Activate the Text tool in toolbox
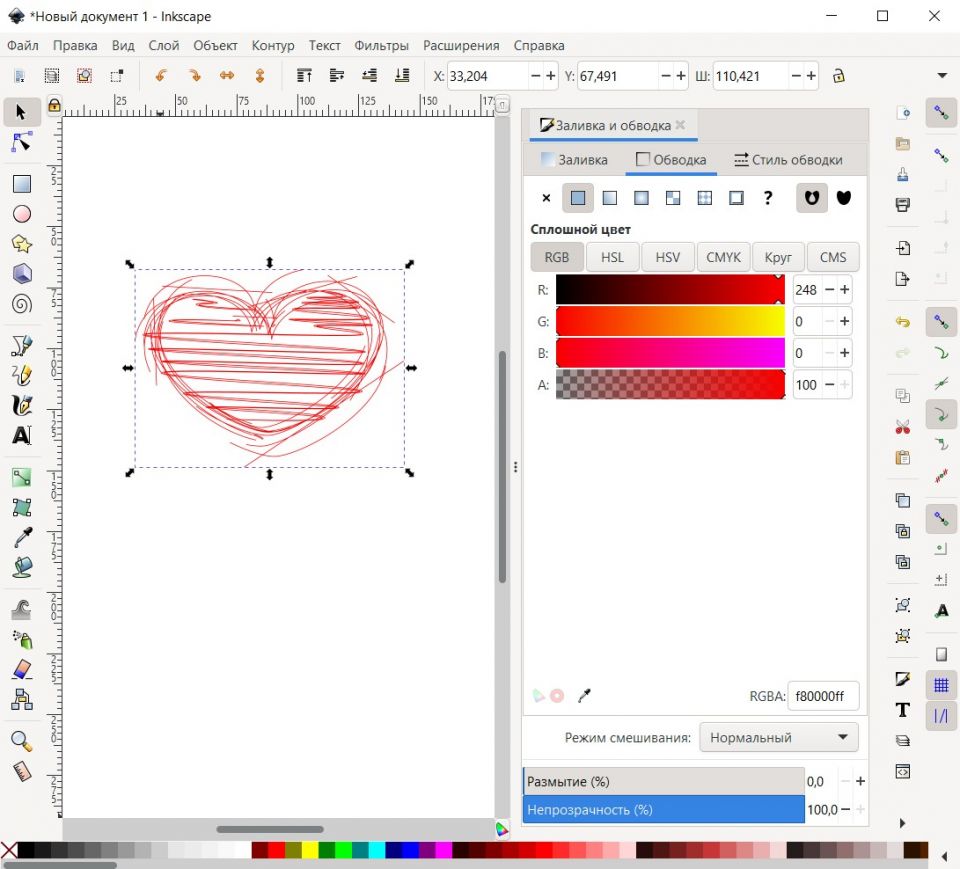This screenshot has width=960, height=869. [21, 436]
